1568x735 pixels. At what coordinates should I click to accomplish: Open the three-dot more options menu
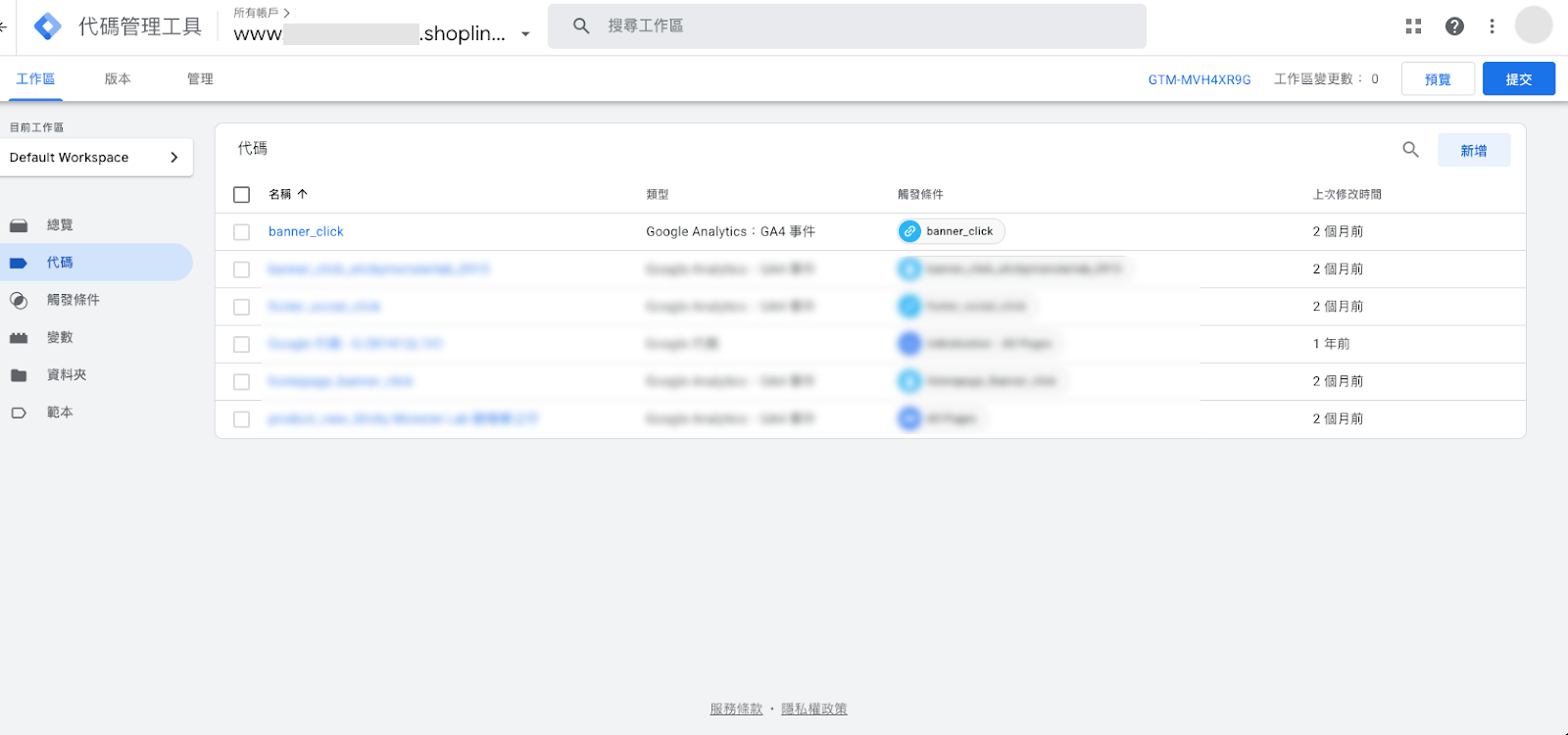click(1492, 26)
